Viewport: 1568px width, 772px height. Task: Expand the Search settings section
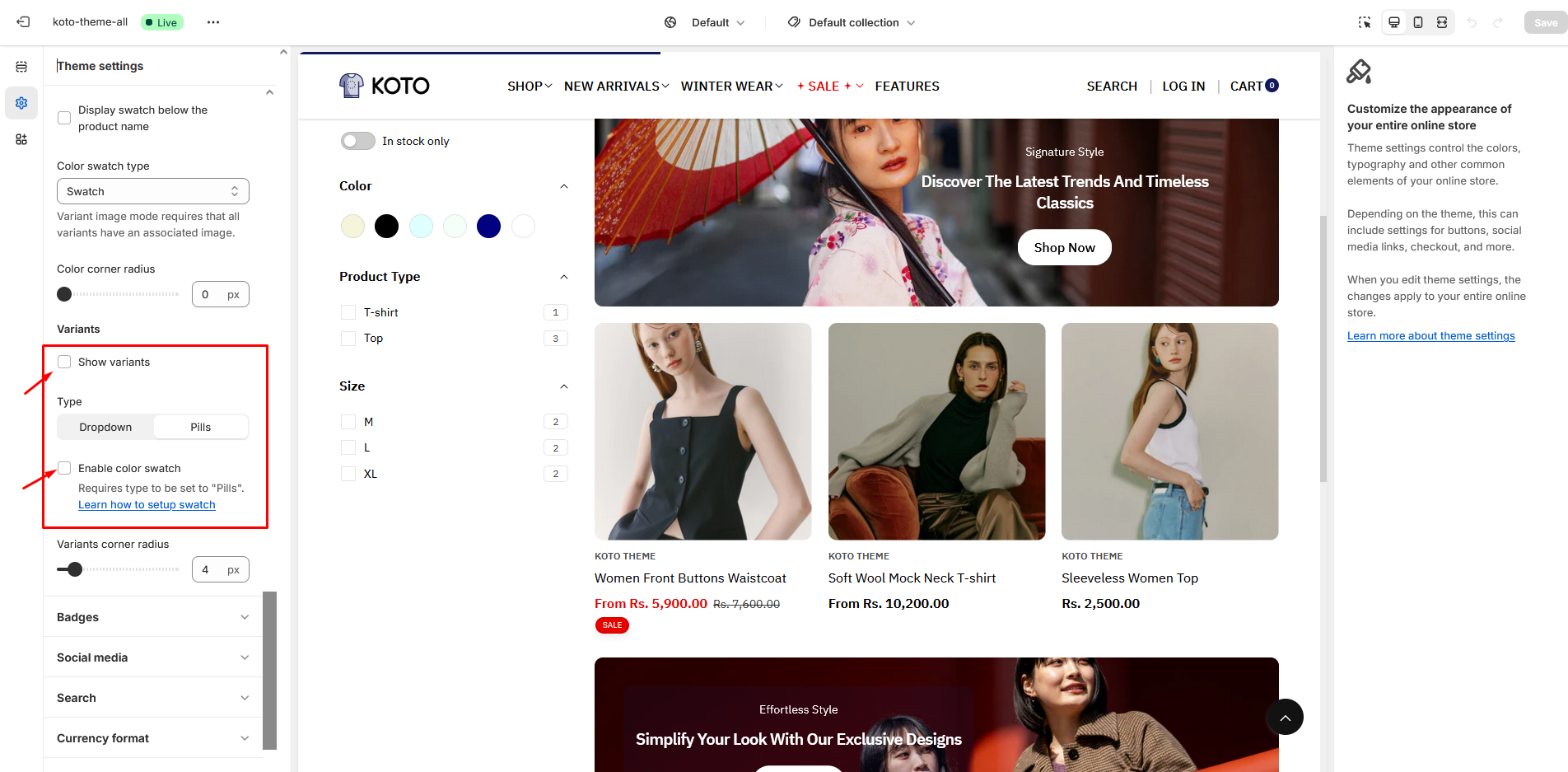(x=153, y=698)
